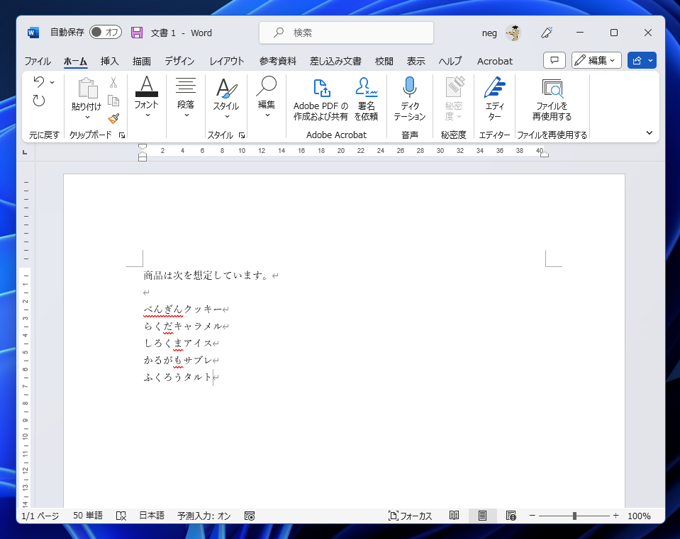
Task: Click the 日本語 language indicator
Action: coord(151,515)
